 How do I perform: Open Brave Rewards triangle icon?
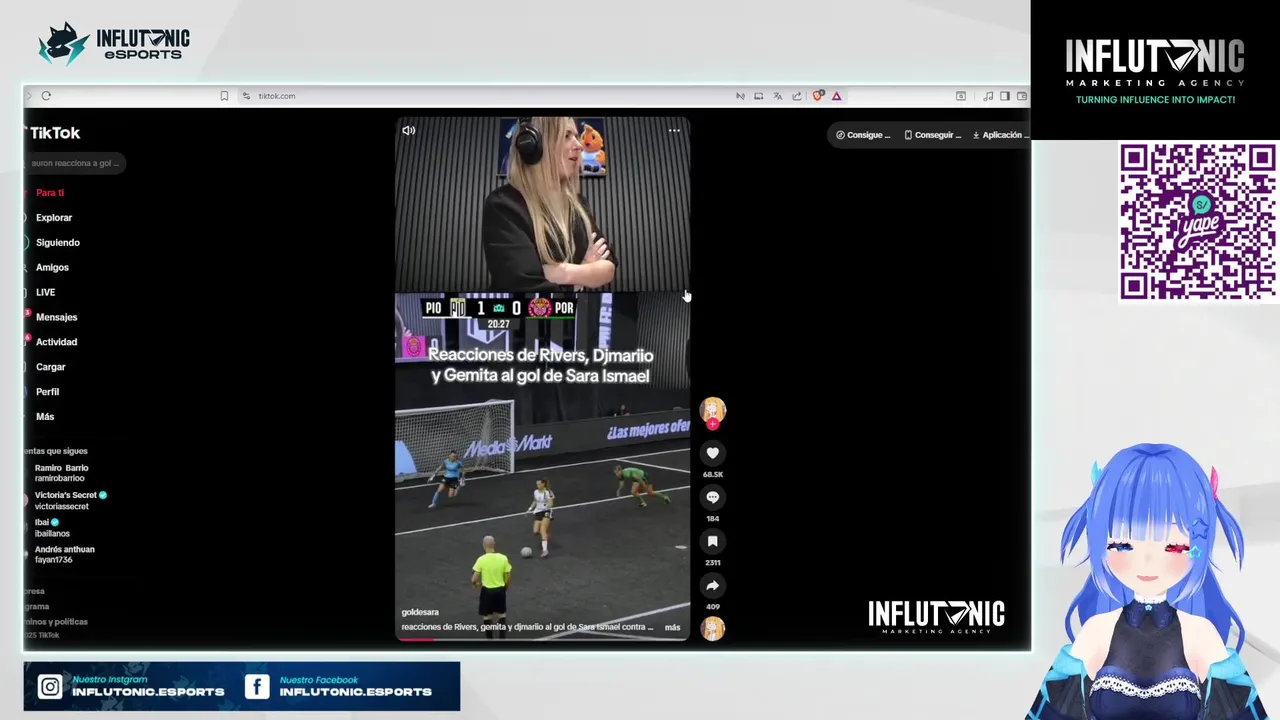tap(836, 96)
